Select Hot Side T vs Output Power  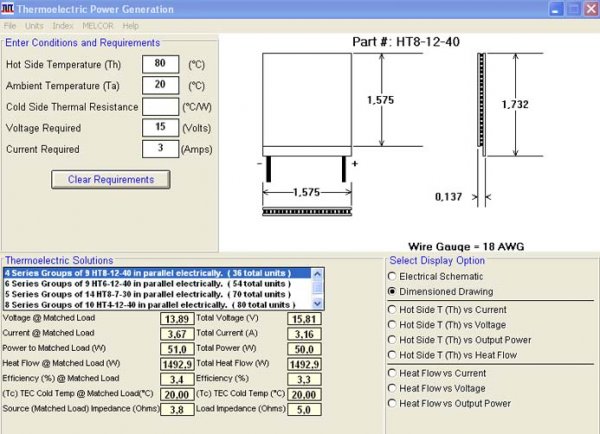click(x=392, y=340)
